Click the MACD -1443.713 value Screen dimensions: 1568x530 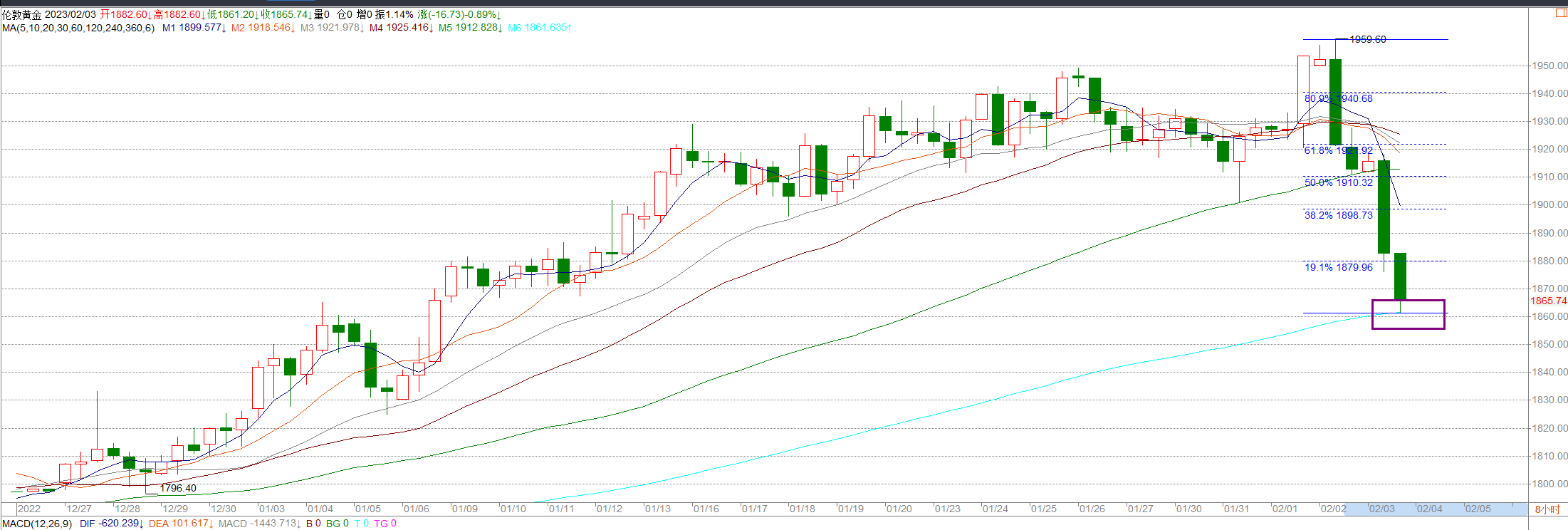pyautogui.click(x=260, y=524)
